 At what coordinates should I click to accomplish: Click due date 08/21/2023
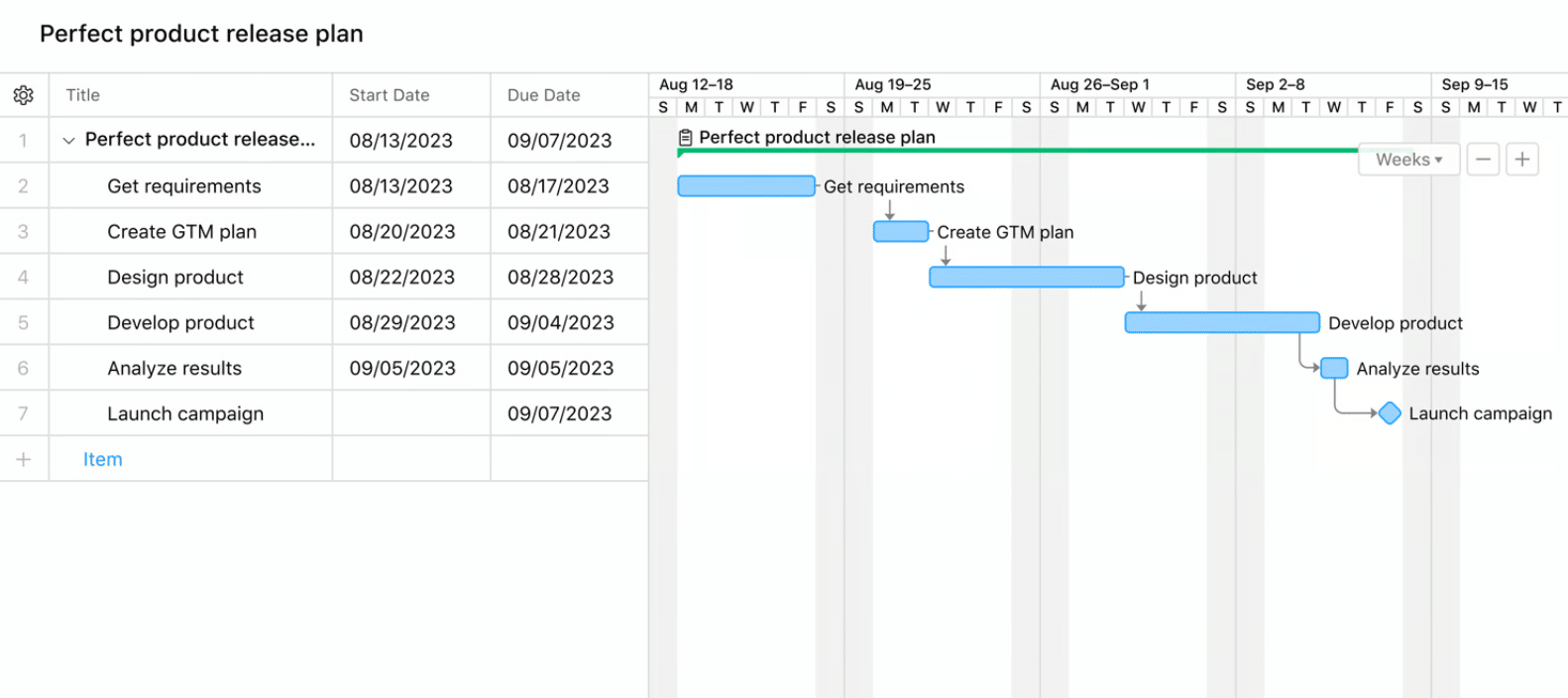tap(570, 232)
